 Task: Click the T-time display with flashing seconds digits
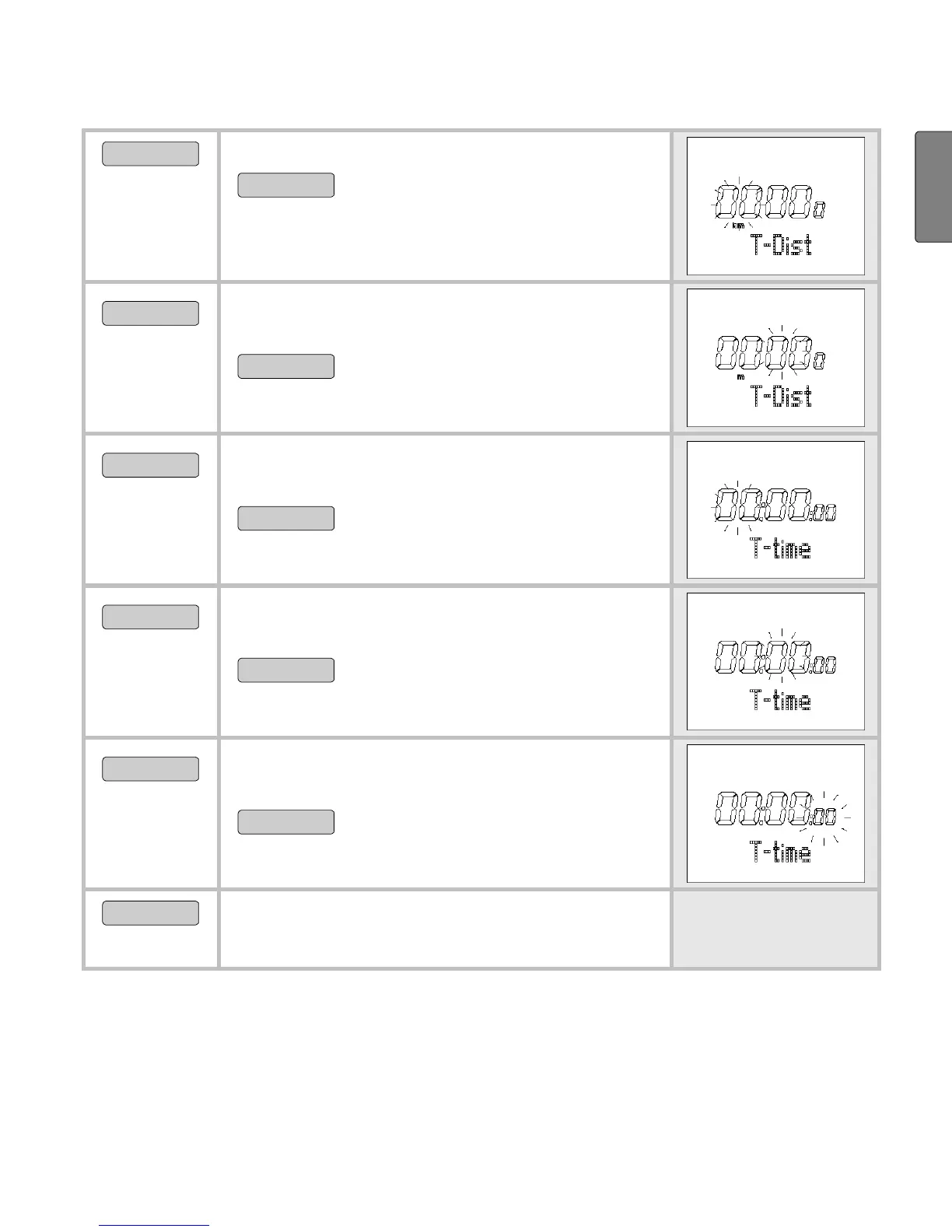(775, 814)
